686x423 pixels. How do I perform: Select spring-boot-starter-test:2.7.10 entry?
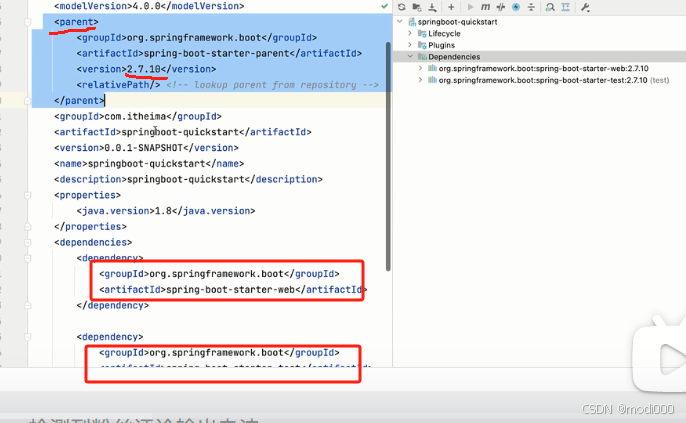click(x=543, y=80)
